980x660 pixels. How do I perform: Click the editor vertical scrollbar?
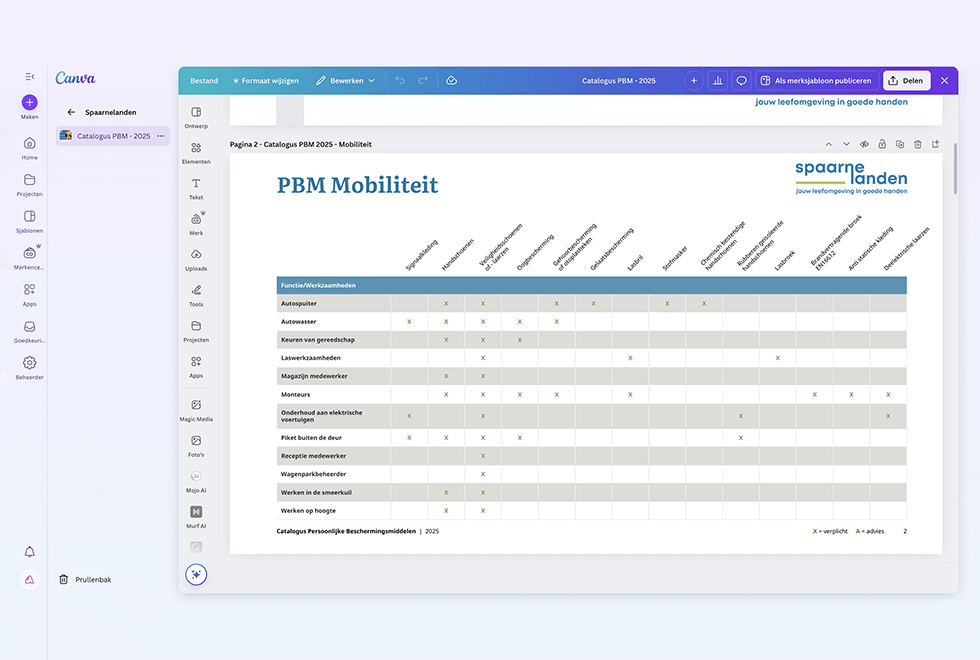[x=954, y=169]
